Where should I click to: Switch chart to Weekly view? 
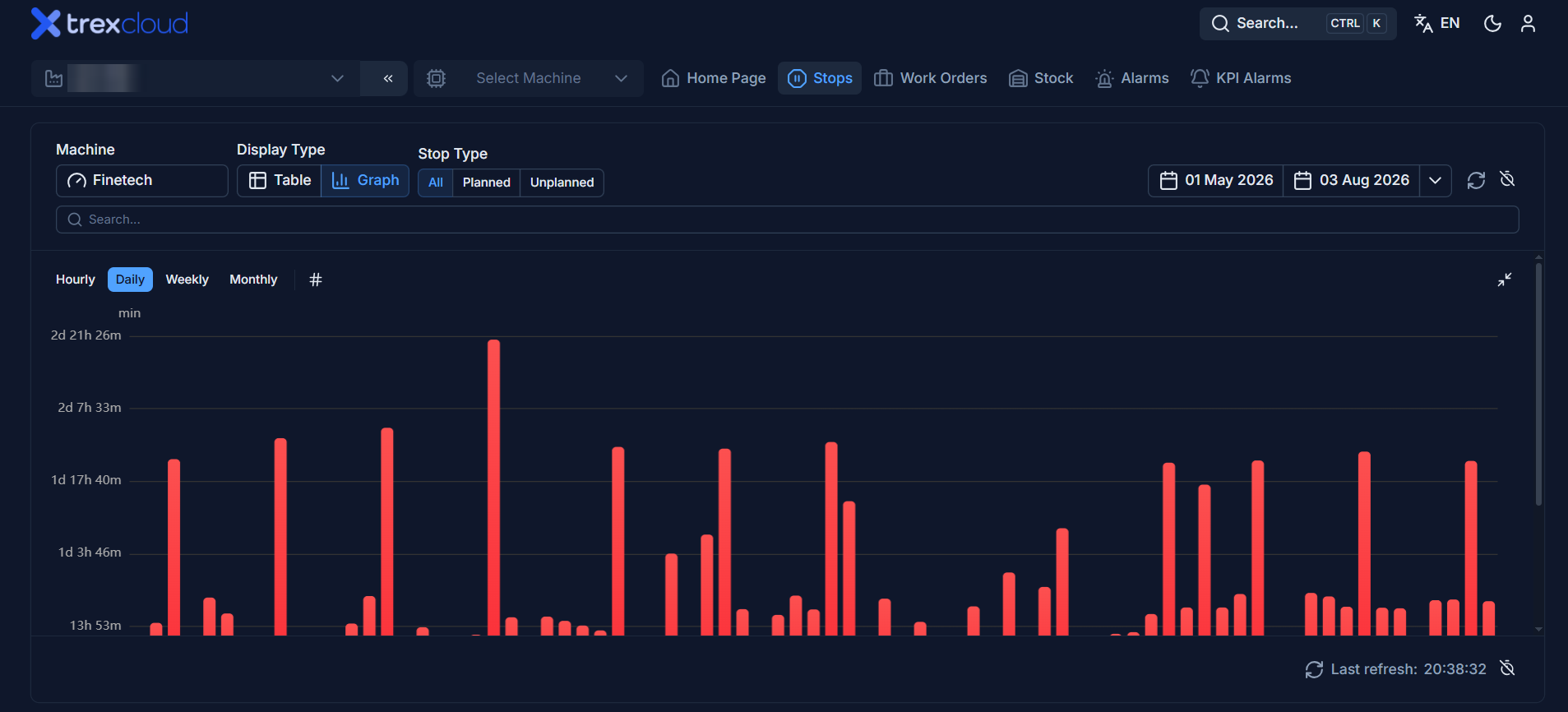(x=187, y=280)
